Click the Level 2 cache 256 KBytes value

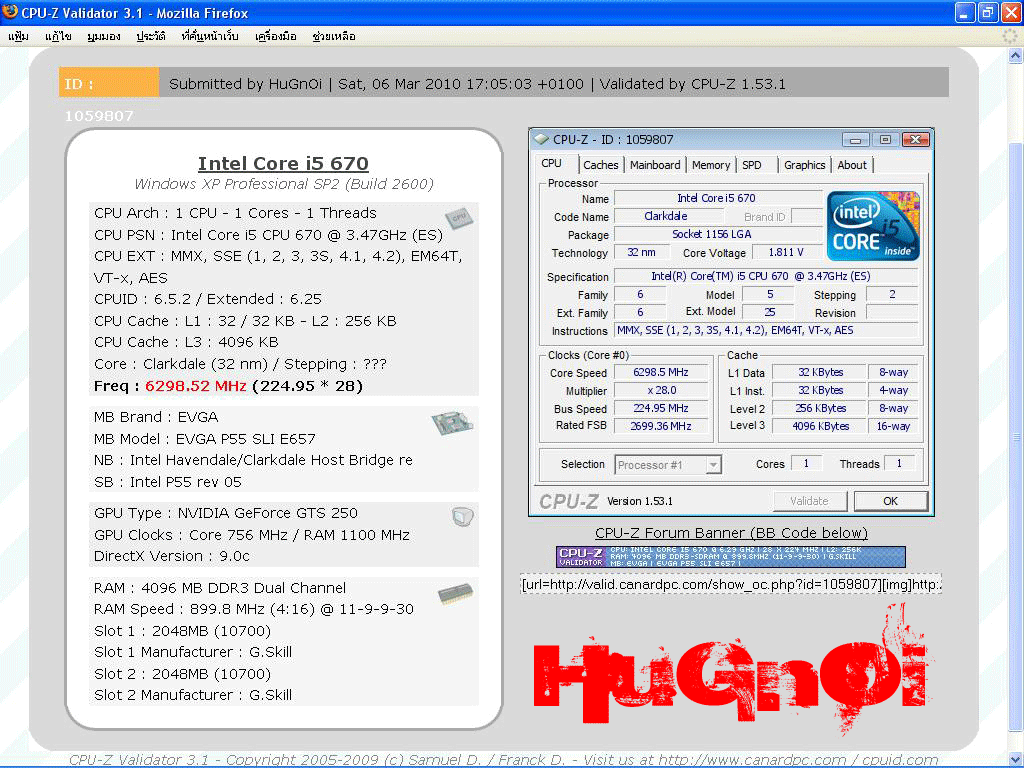pyautogui.click(x=820, y=408)
